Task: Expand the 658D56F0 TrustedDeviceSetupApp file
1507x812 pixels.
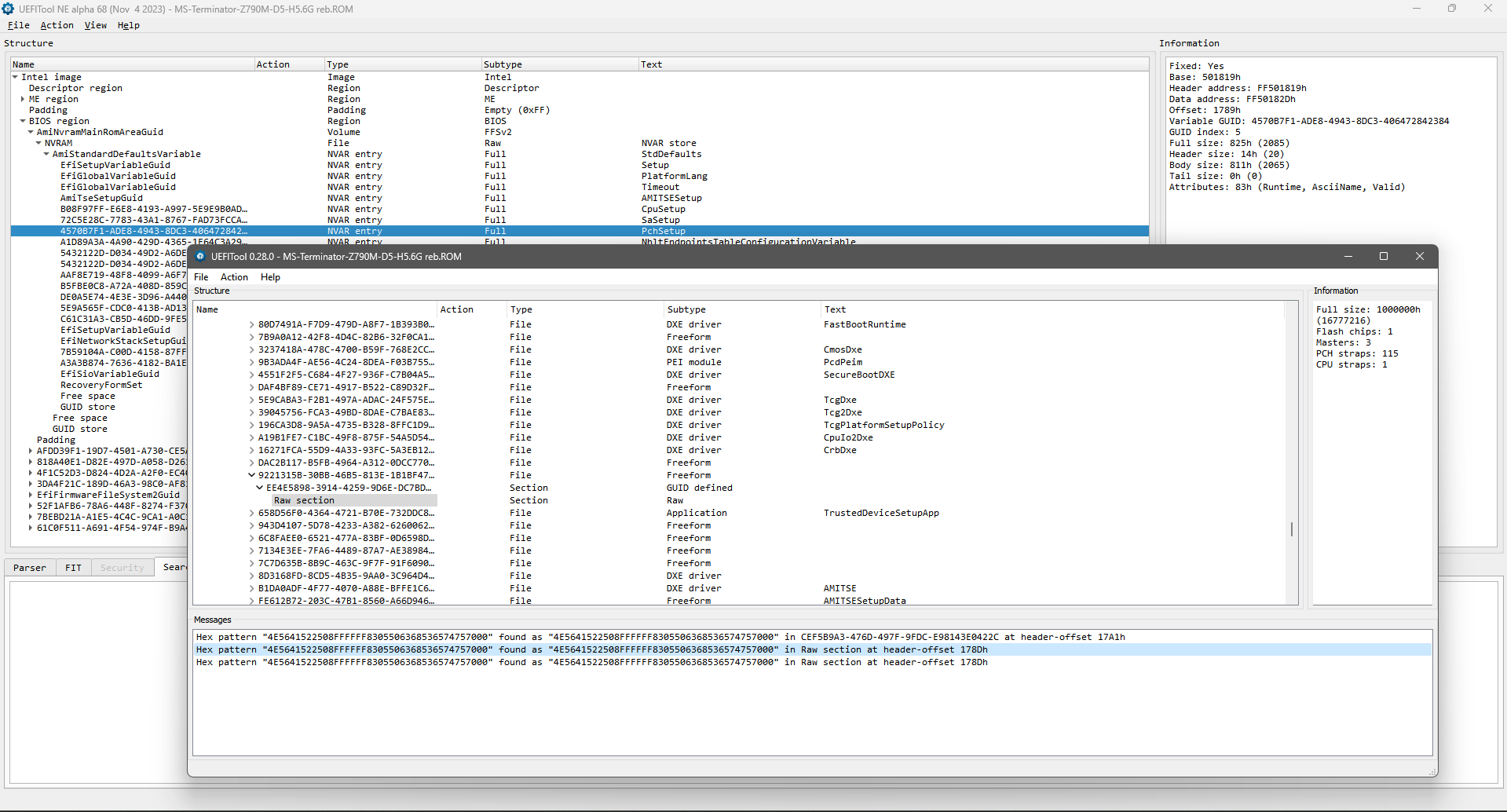Action: pyautogui.click(x=252, y=513)
